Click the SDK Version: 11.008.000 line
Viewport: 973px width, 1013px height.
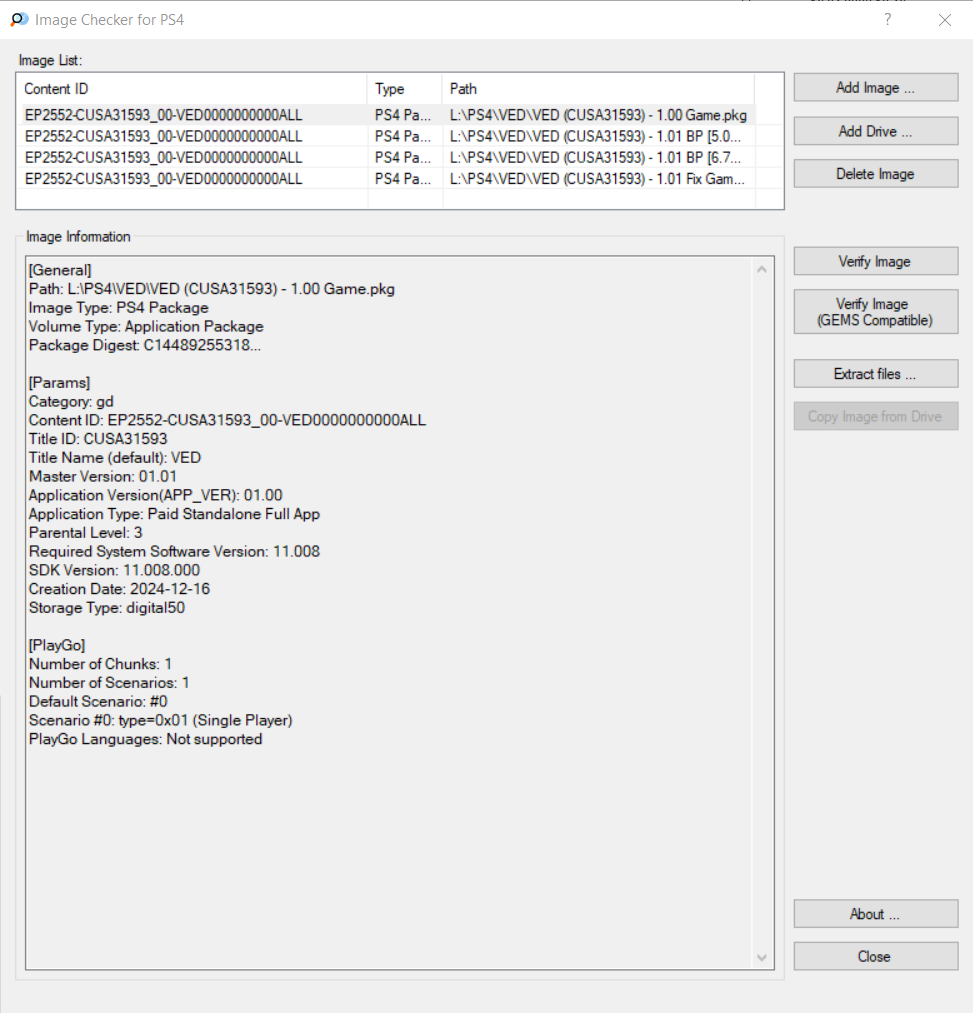point(114,570)
